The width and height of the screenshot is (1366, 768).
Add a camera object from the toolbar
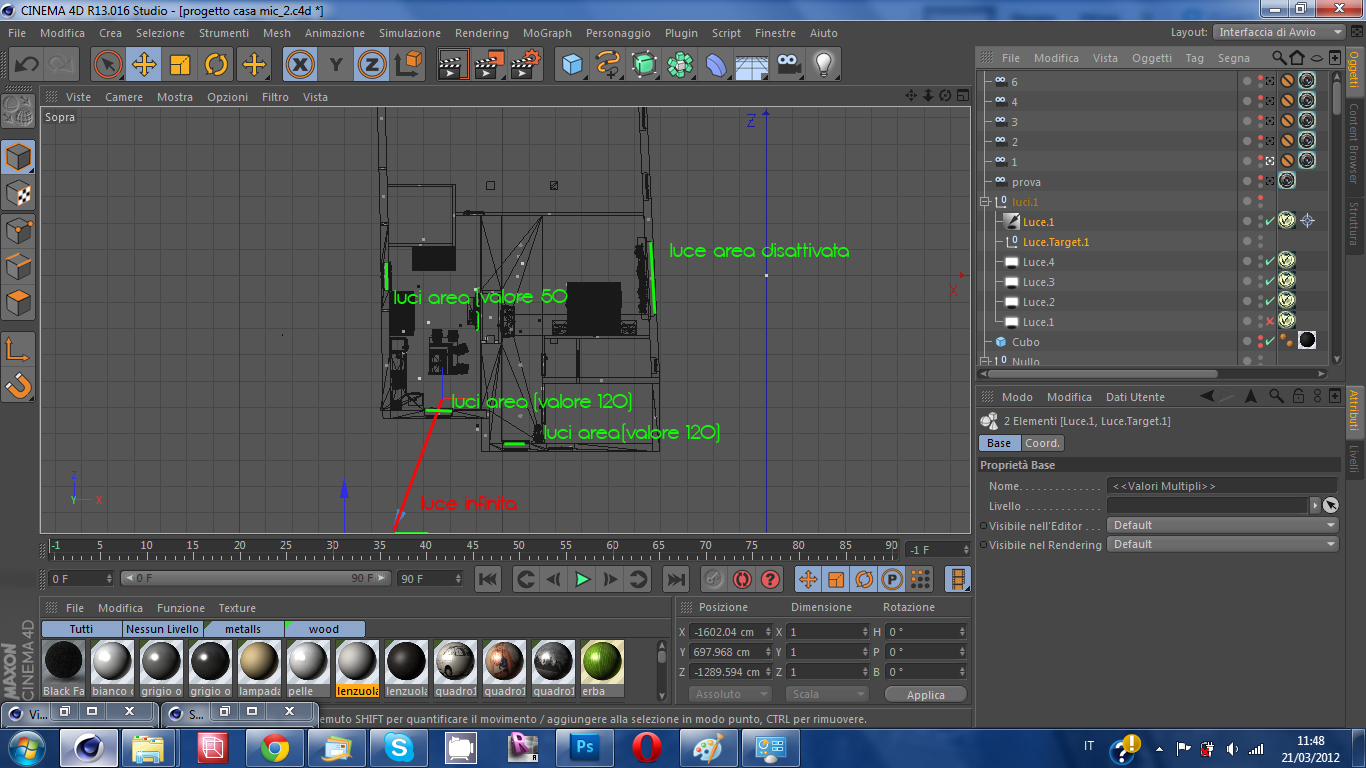click(788, 66)
